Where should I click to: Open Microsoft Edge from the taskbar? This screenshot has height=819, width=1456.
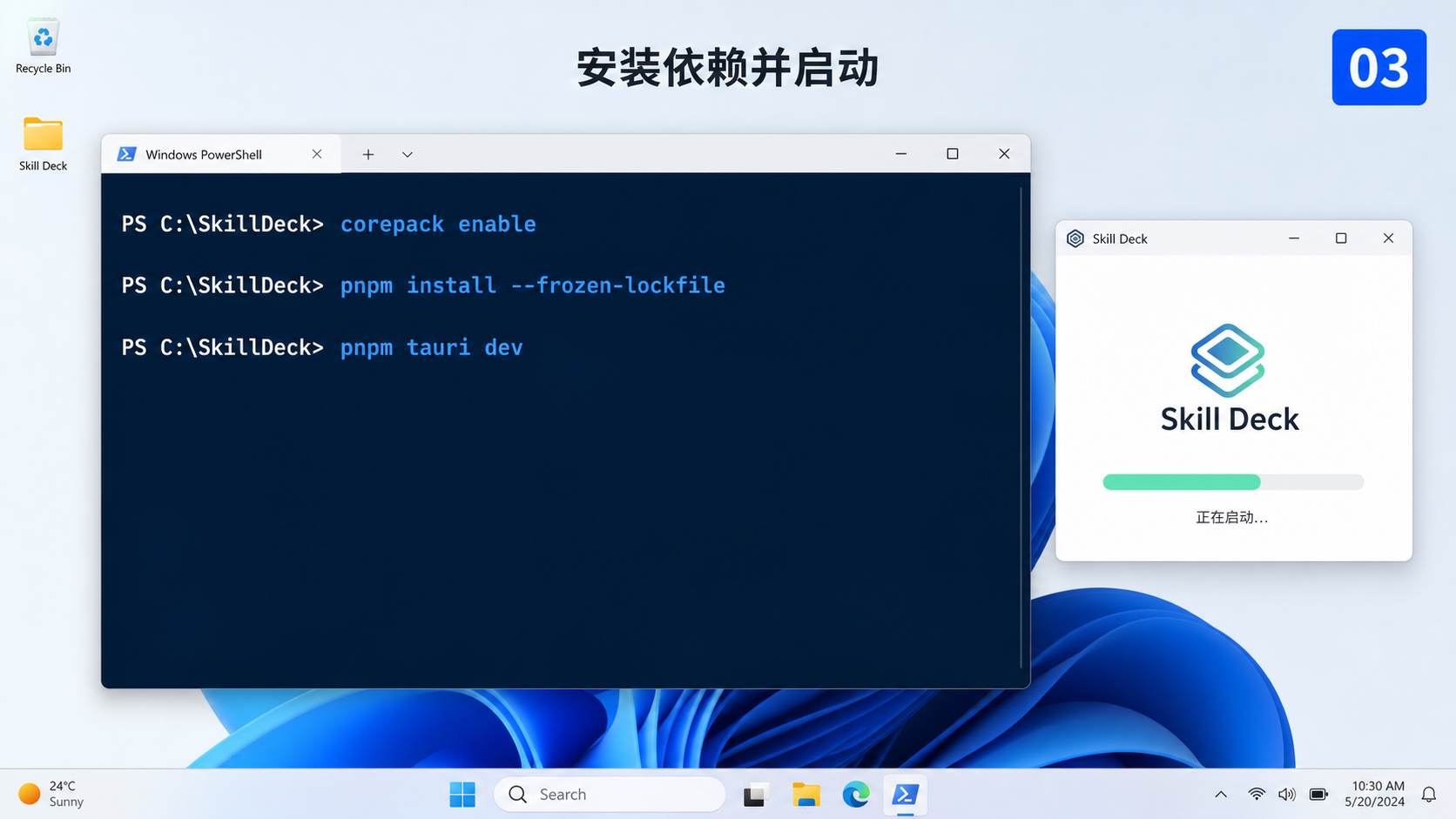856,795
